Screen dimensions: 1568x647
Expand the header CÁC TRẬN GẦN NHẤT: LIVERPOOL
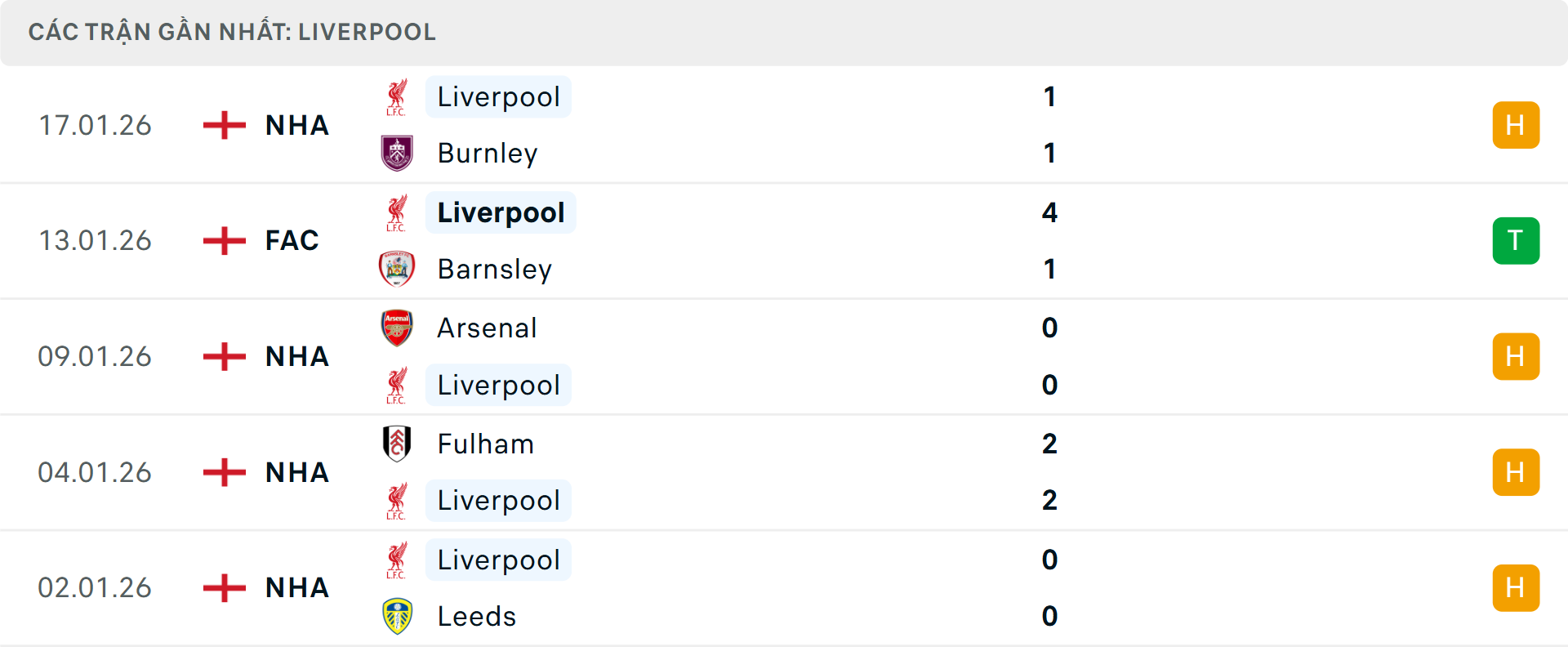pyautogui.click(x=234, y=32)
